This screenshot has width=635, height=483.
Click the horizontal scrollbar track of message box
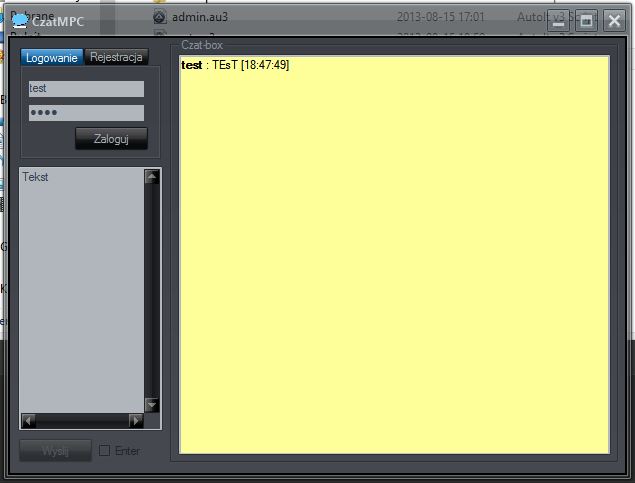pos(82,421)
